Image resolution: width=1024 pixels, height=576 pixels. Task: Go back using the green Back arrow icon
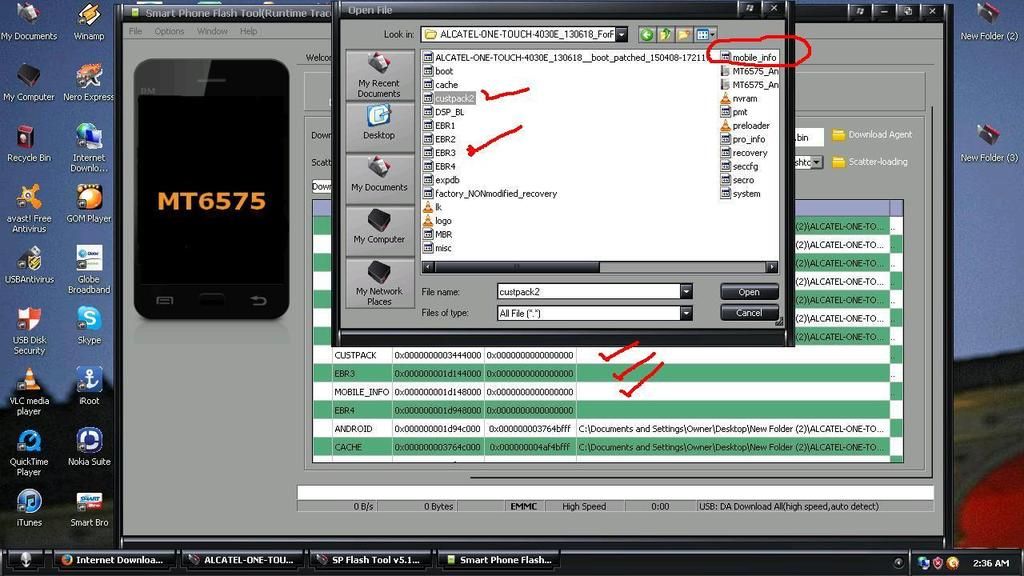pos(646,35)
